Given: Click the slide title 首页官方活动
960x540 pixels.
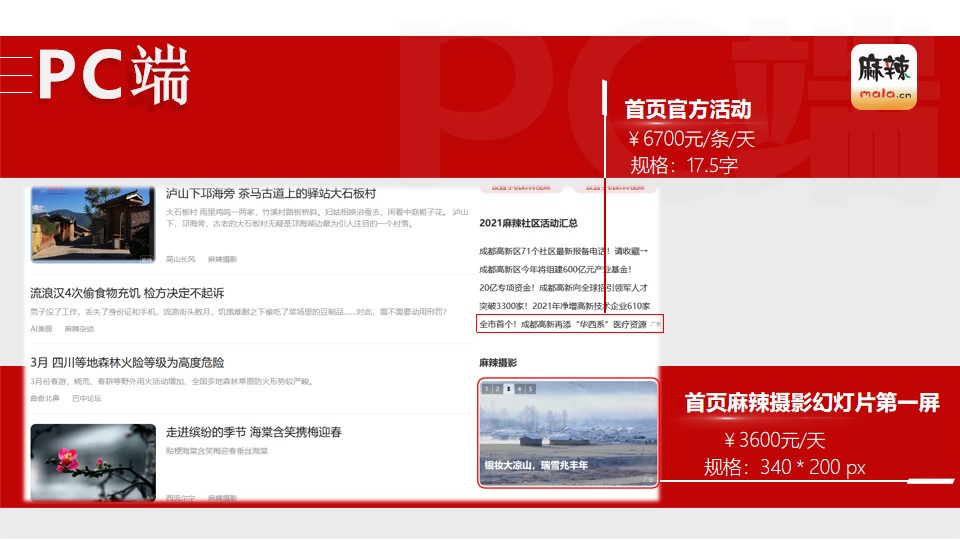Looking at the screenshot, I should pos(688,110).
